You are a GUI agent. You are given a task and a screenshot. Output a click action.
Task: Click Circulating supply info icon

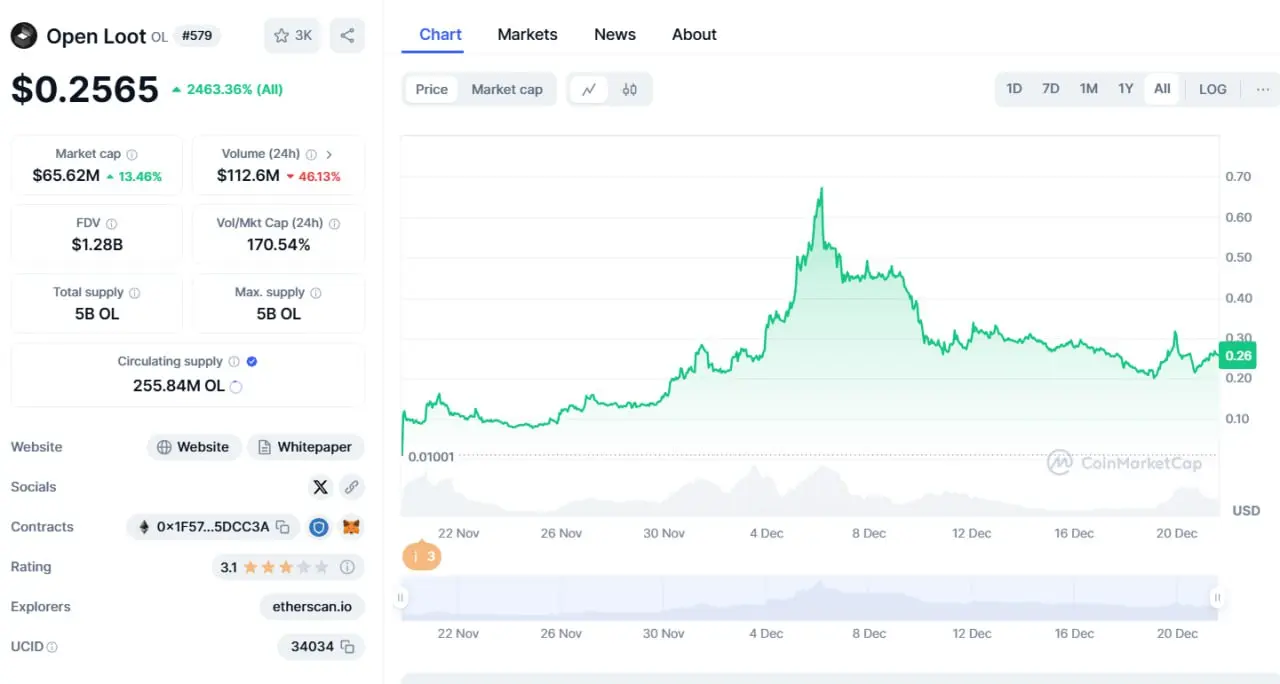pyautogui.click(x=234, y=362)
